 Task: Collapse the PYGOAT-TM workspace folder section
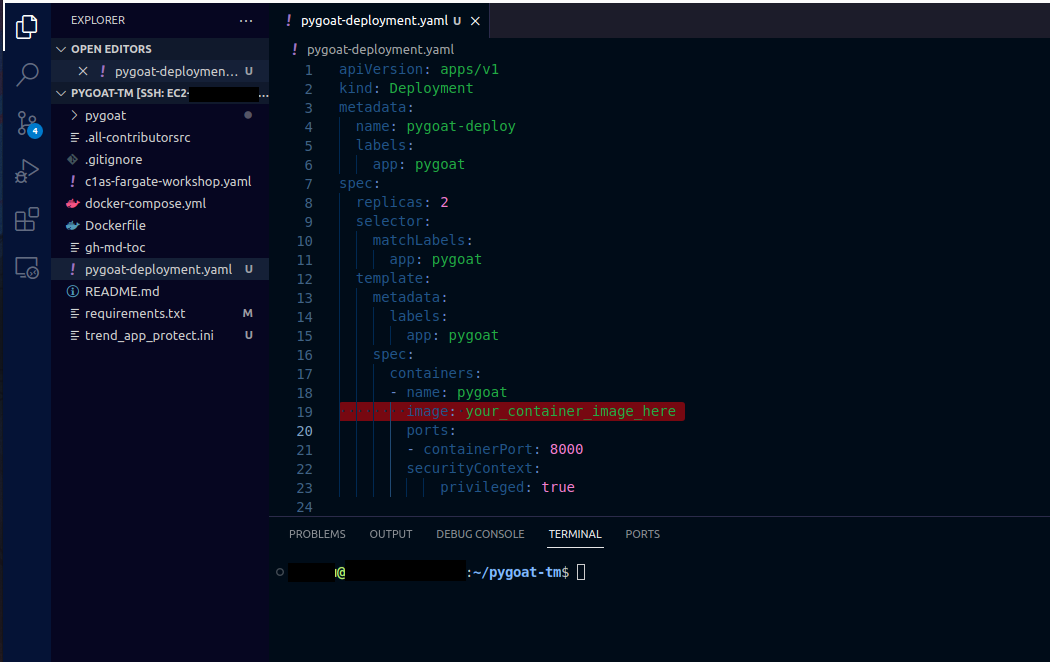point(62,93)
